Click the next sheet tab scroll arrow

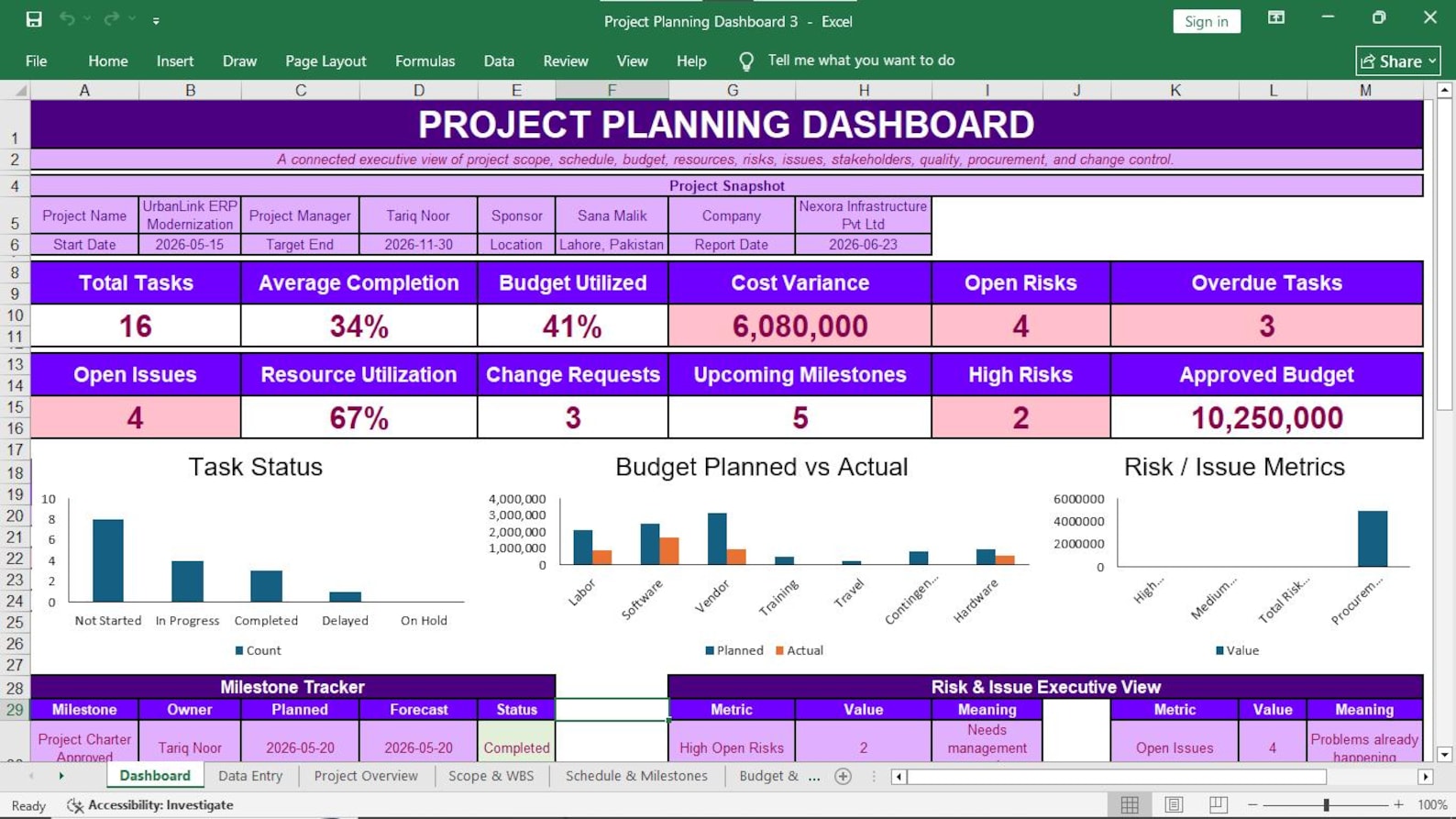[x=61, y=777]
